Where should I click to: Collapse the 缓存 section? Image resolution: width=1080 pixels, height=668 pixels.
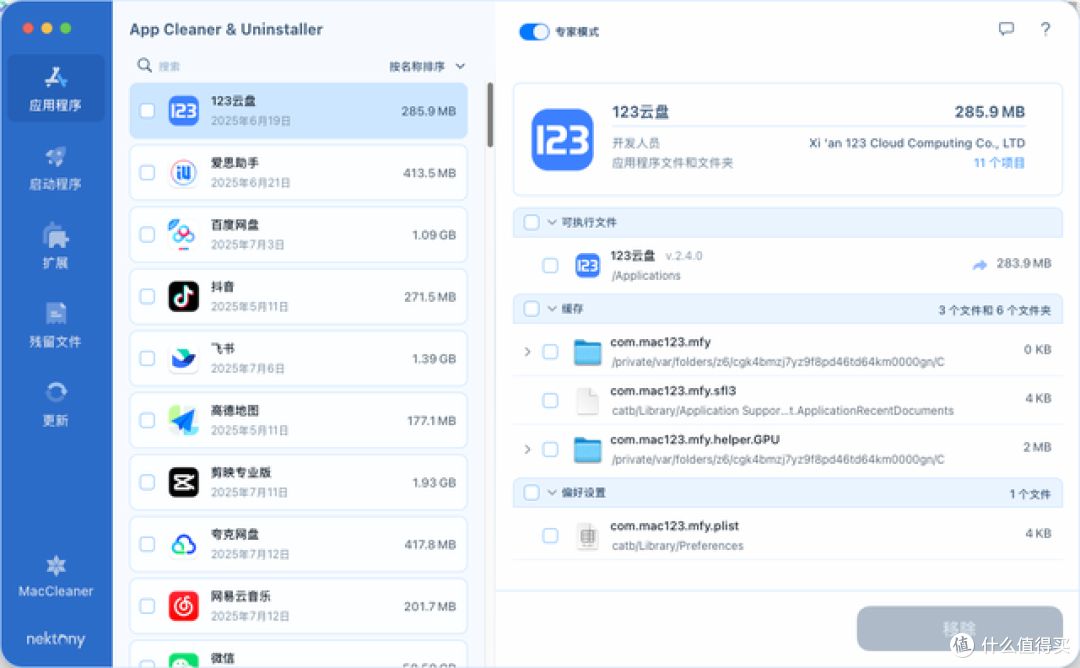(x=552, y=309)
